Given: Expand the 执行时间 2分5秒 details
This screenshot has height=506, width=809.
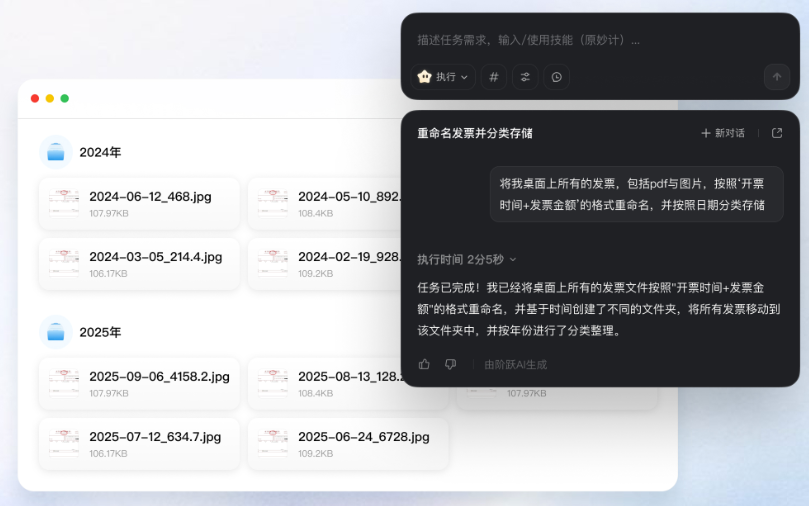Looking at the screenshot, I should click(x=466, y=259).
